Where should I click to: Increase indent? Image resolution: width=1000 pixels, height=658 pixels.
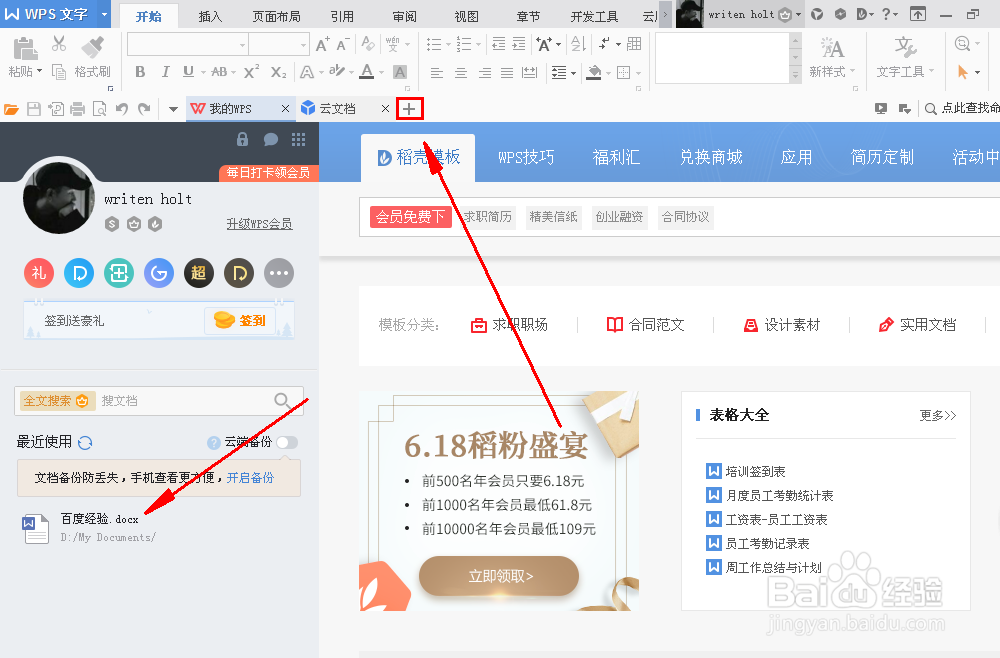pos(520,44)
